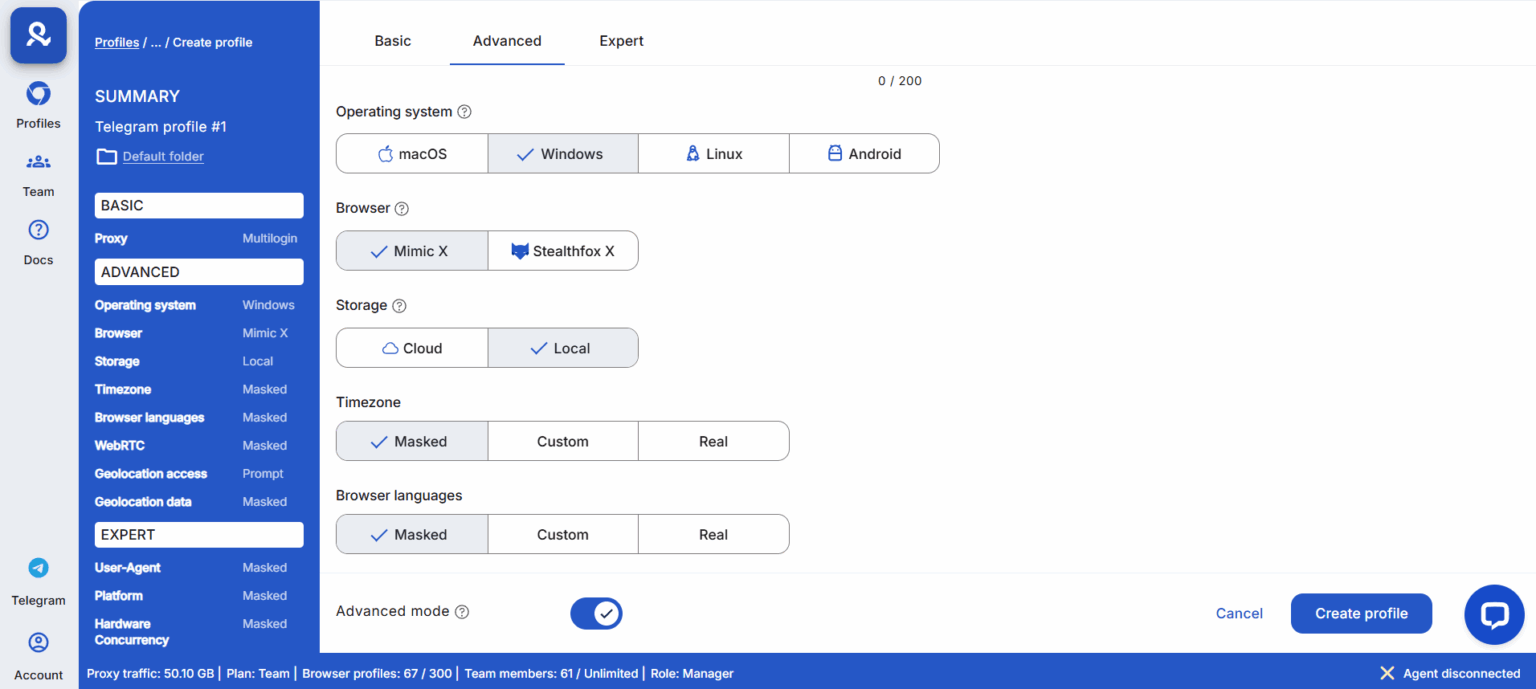Set Timezone to Custom

pyautogui.click(x=563, y=441)
